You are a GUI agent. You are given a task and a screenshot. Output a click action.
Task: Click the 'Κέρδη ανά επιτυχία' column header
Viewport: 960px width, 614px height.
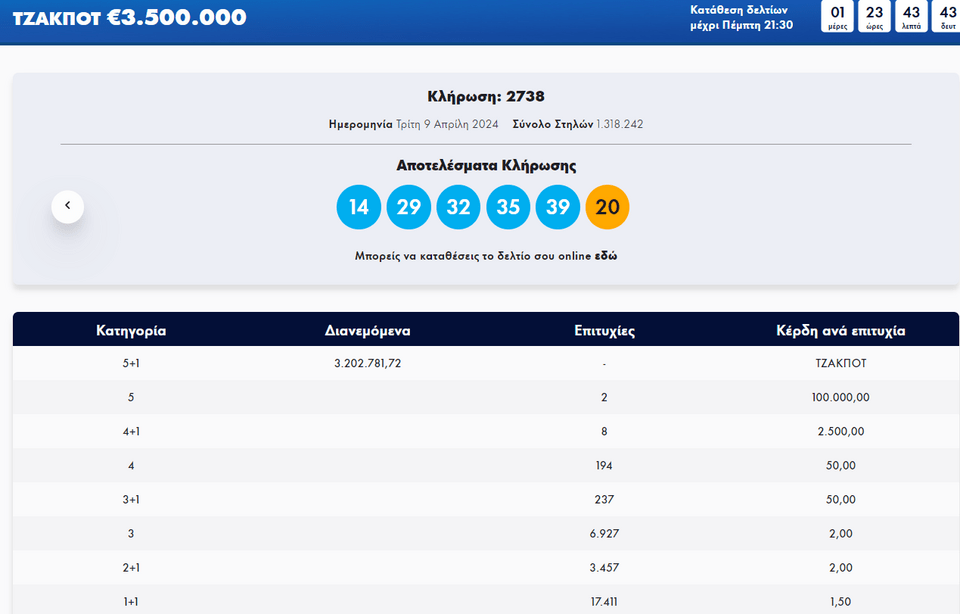841,330
